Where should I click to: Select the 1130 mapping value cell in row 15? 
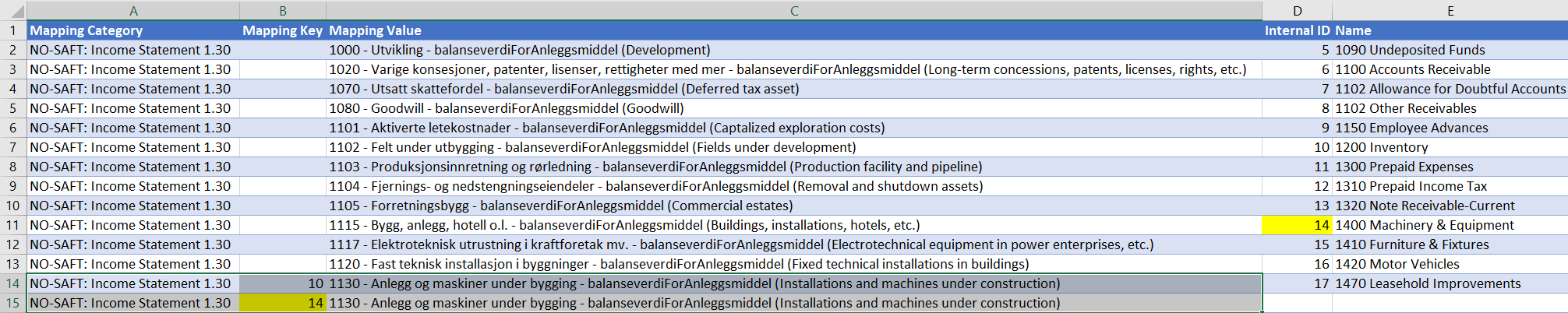tap(794, 303)
